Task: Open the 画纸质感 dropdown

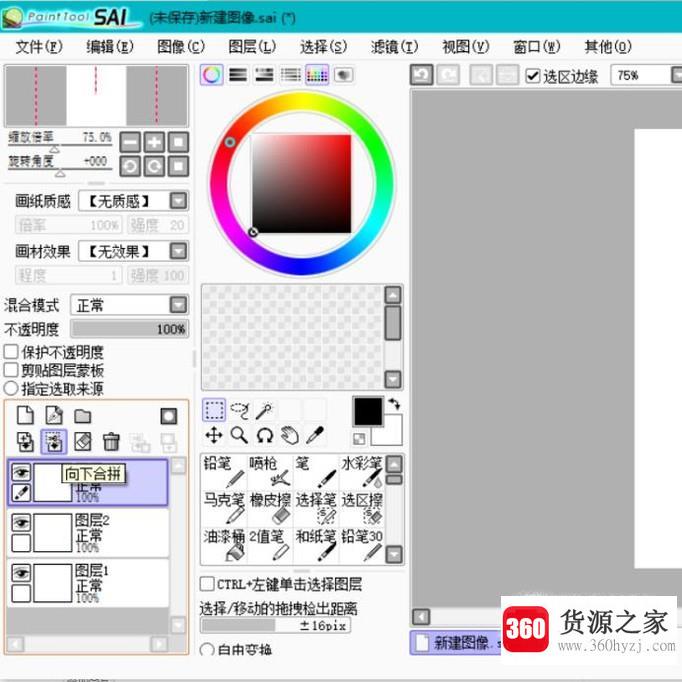Action: [178, 201]
